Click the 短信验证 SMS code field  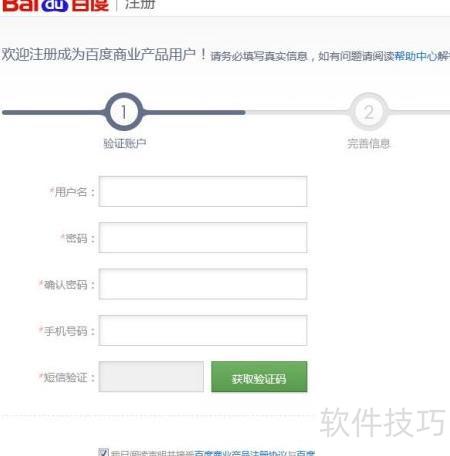(x=151, y=377)
